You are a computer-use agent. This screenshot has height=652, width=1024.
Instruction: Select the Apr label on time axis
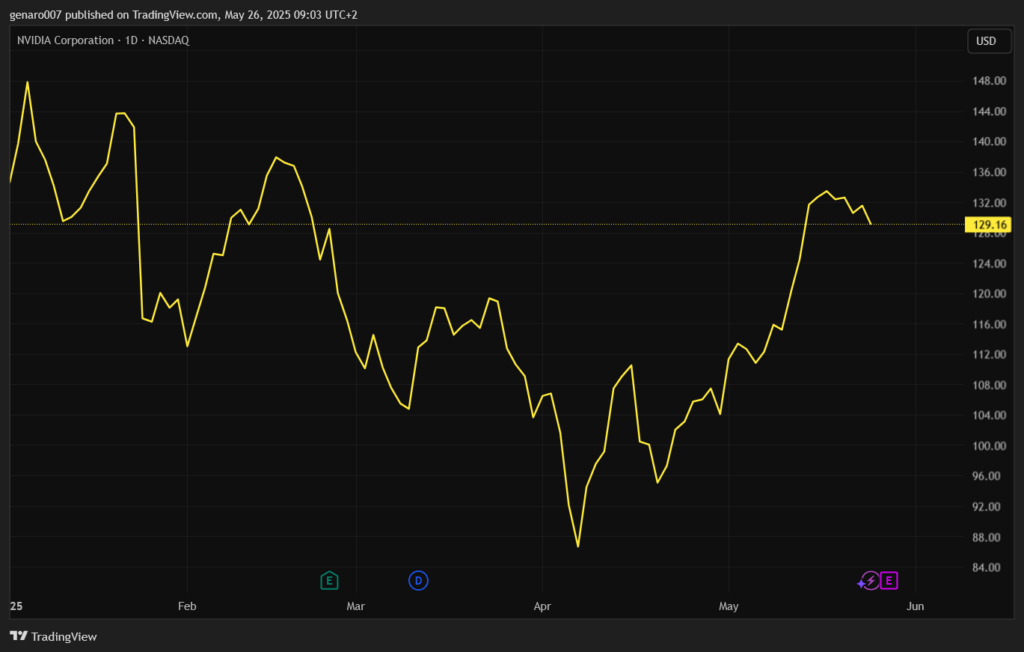coord(542,606)
